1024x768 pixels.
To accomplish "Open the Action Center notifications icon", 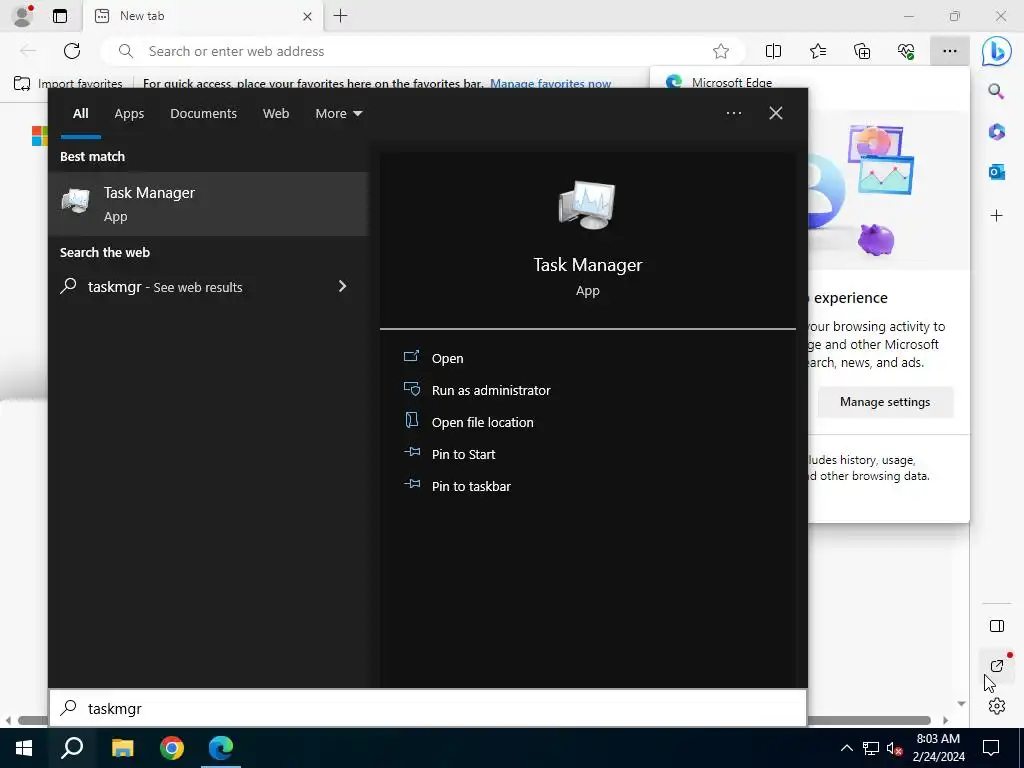I will coord(991,748).
